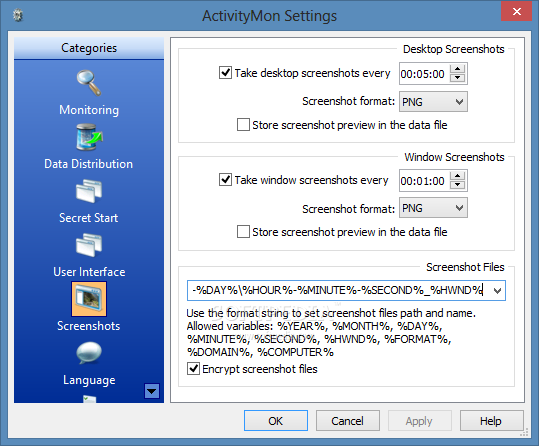
Task: Decrease the window screenshot interval spinner
Action: [x=458, y=185]
